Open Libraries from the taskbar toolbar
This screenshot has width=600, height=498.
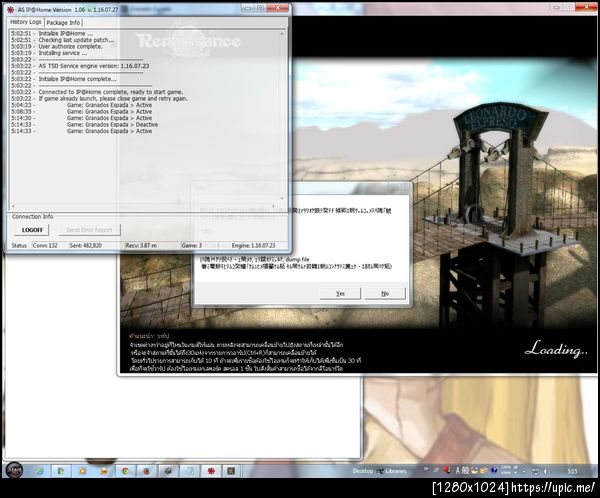click(392, 471)
